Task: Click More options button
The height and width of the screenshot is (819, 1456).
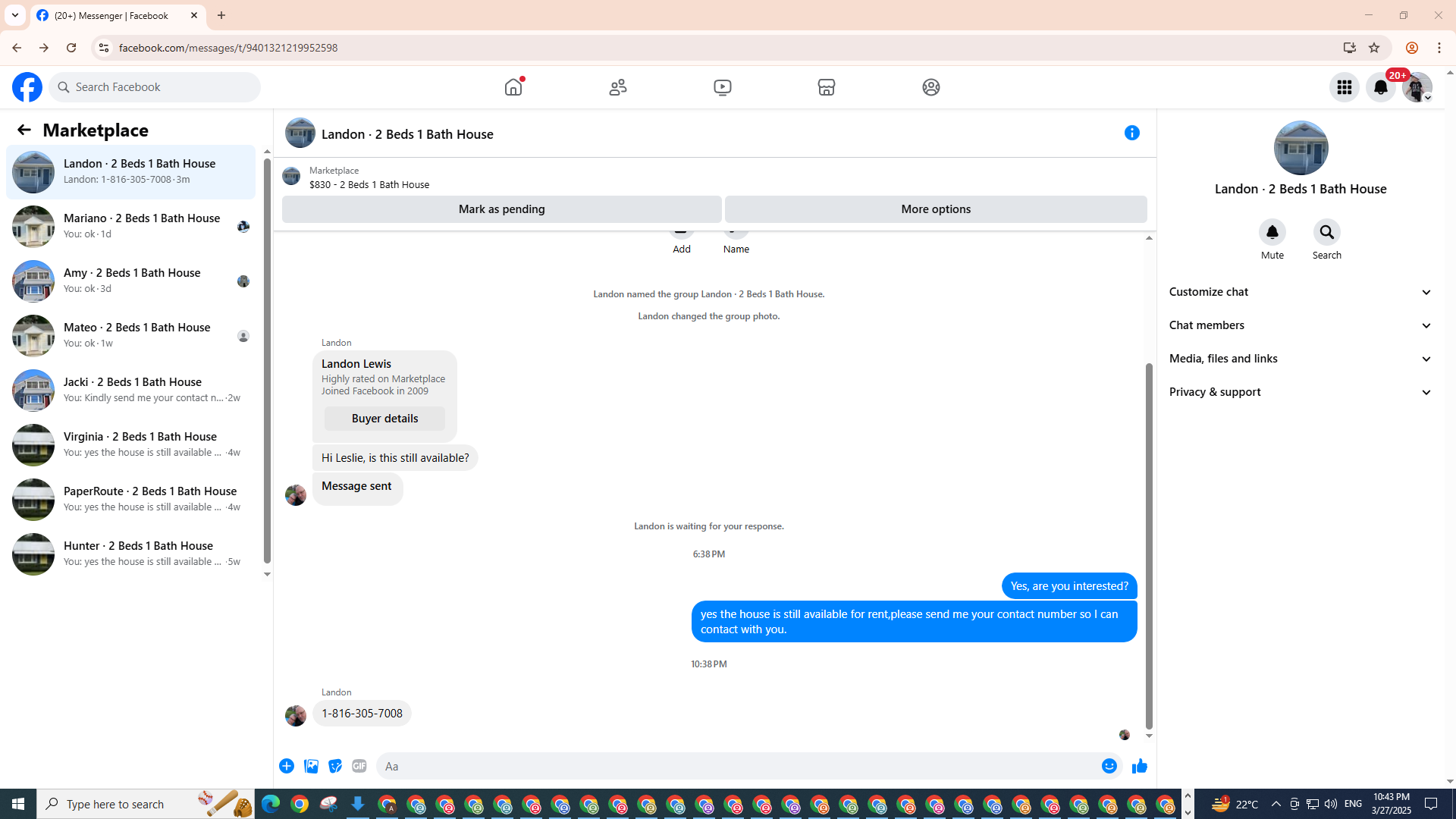Action: click(936, 209)
